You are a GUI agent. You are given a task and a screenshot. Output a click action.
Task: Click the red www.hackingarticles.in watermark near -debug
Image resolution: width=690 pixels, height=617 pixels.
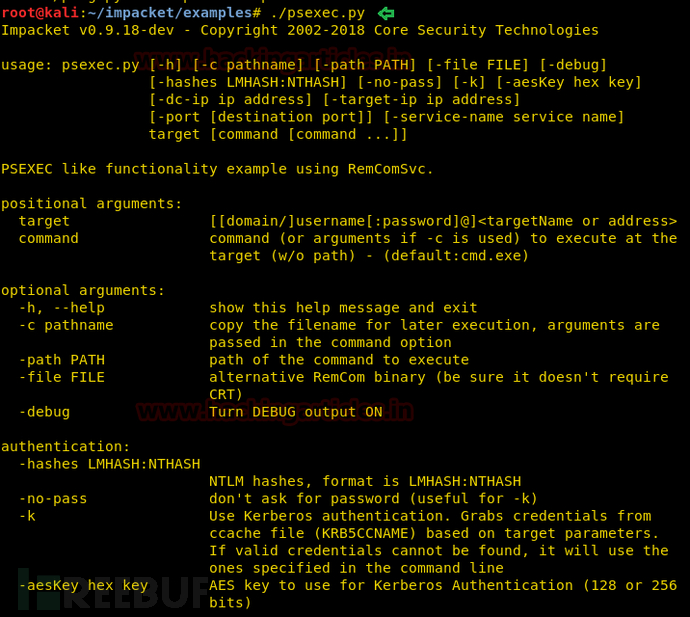click(275, 411)
